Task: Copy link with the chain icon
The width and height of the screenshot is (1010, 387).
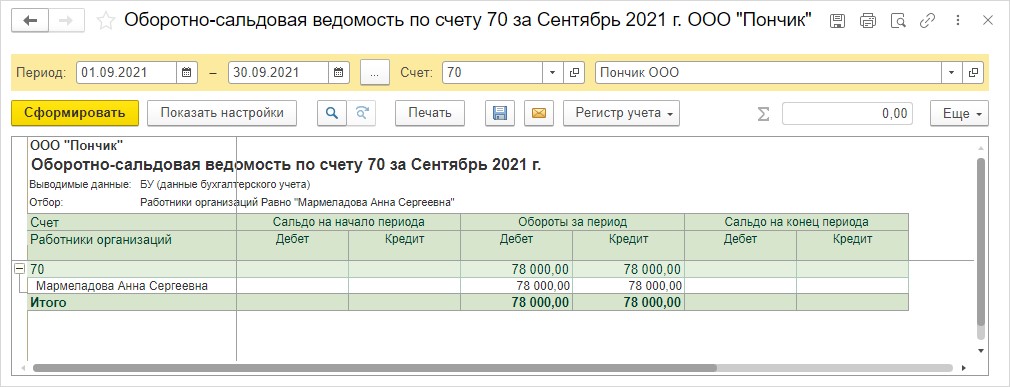Action: click(x=928, y=21)
